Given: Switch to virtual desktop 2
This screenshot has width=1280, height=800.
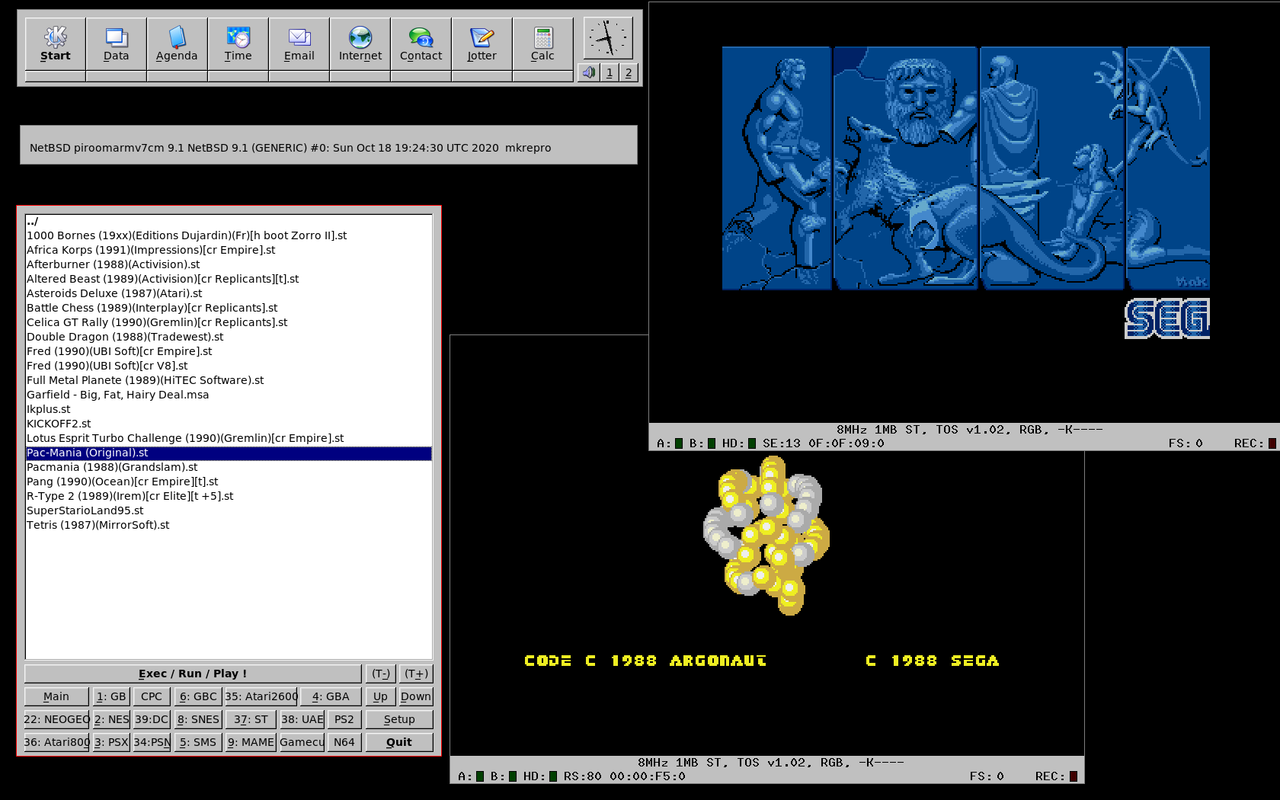Looking at the screenshot, I should 628,73.
